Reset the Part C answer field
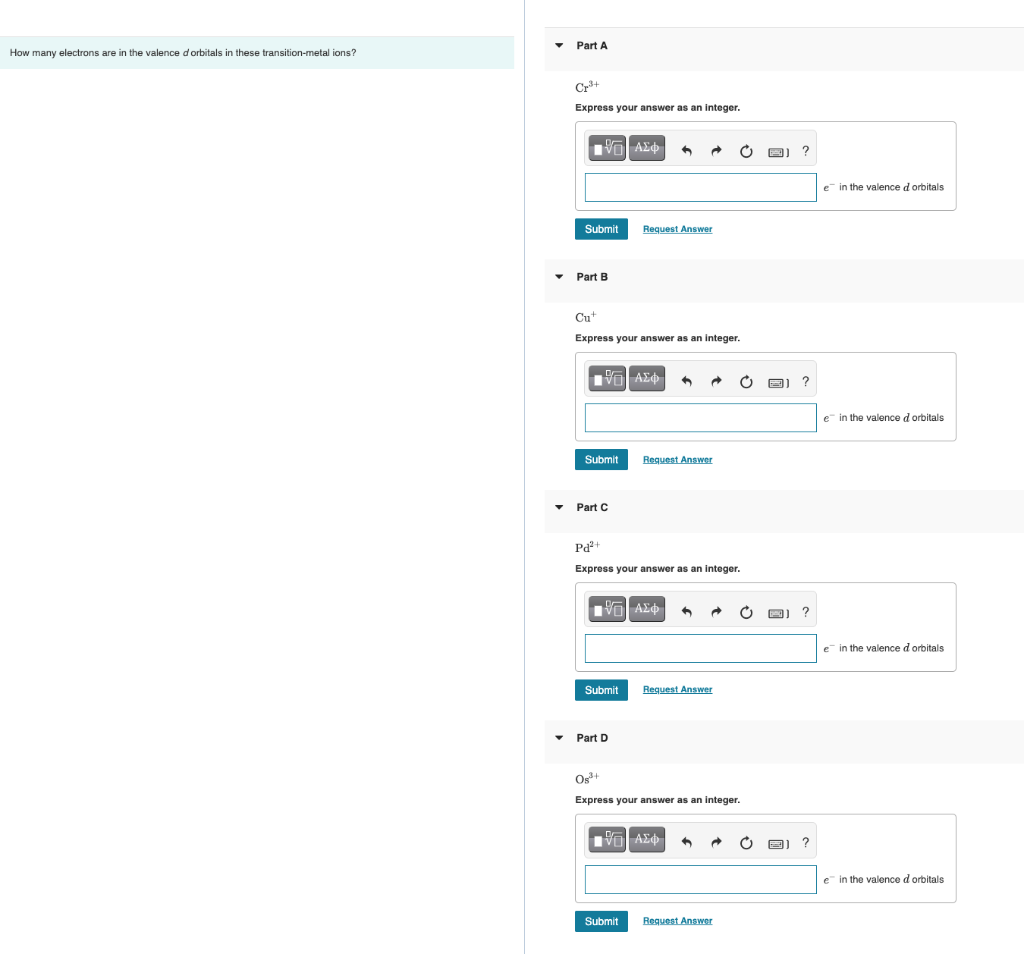The image size is (1024, 954). click(746, 612)
